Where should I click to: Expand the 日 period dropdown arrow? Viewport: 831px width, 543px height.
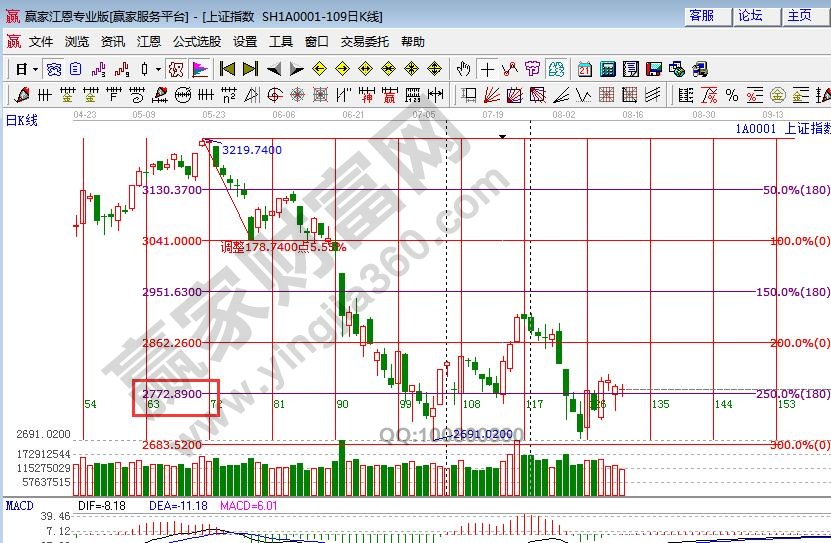pos(35,69)
